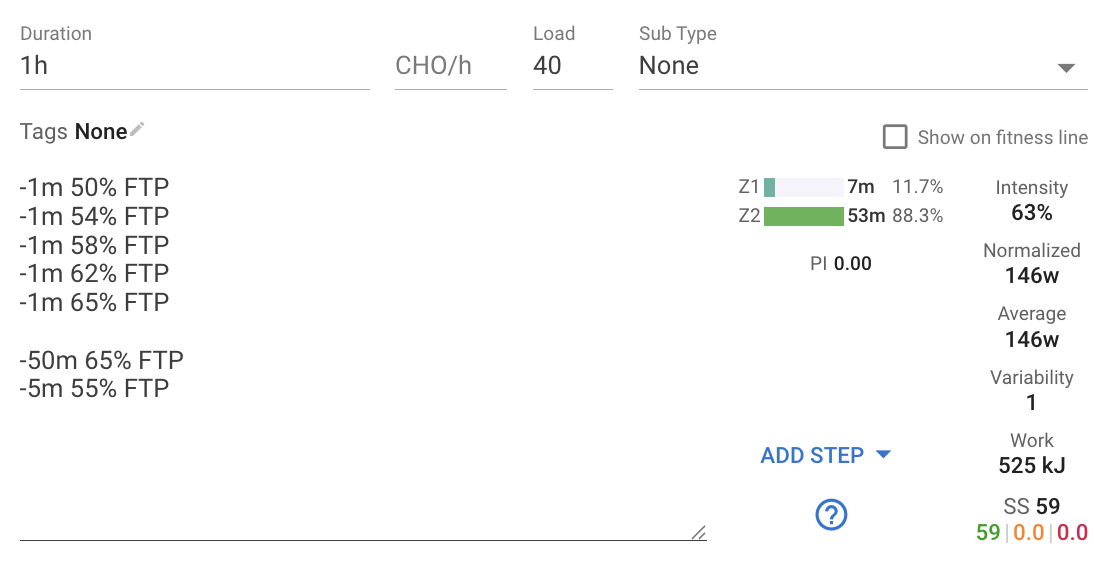Click the pencil icon next to Tags
The width and height of the screenshot is (1094, 562).
(138, 129)
